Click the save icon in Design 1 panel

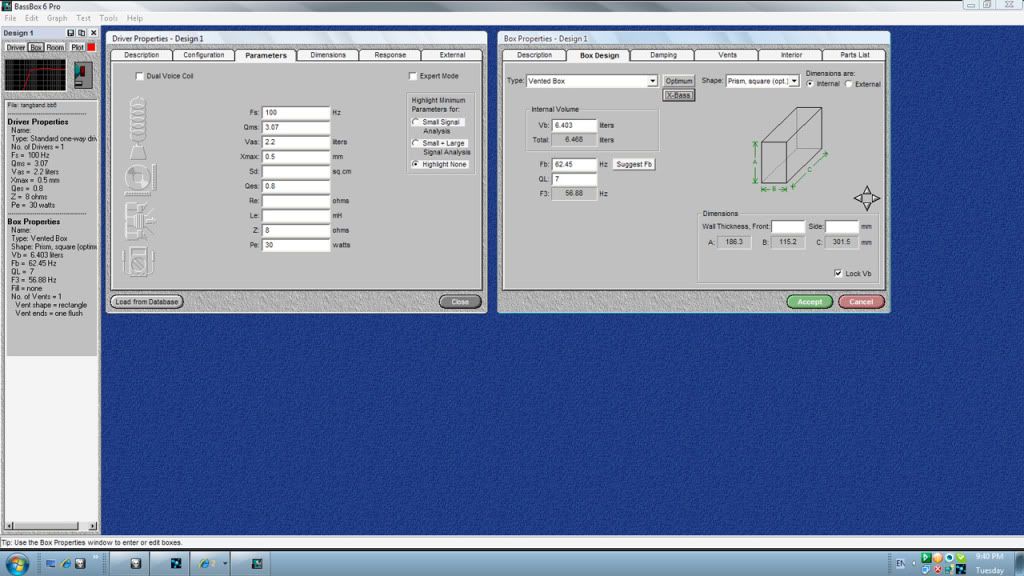pos(71,33)
